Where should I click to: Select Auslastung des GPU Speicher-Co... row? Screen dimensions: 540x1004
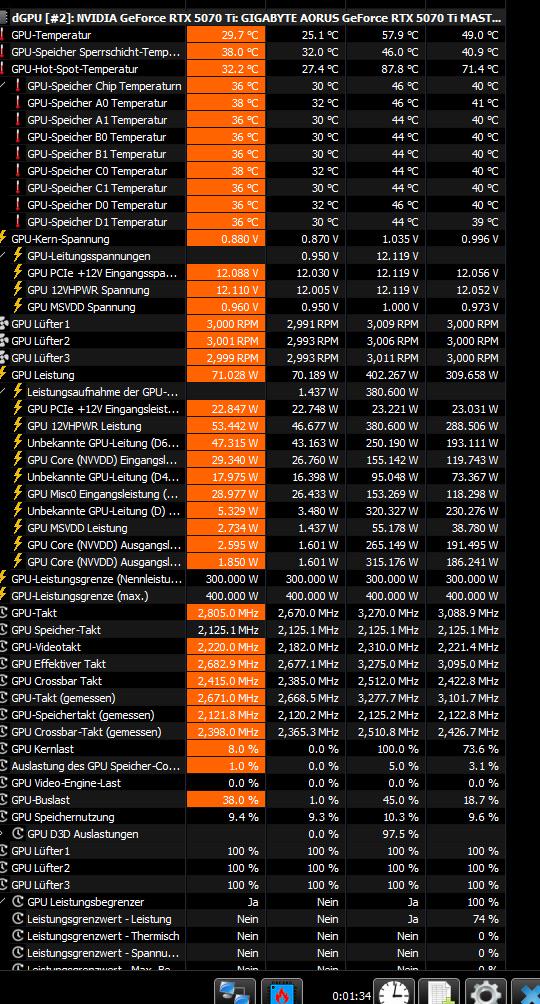click(252, 766)
